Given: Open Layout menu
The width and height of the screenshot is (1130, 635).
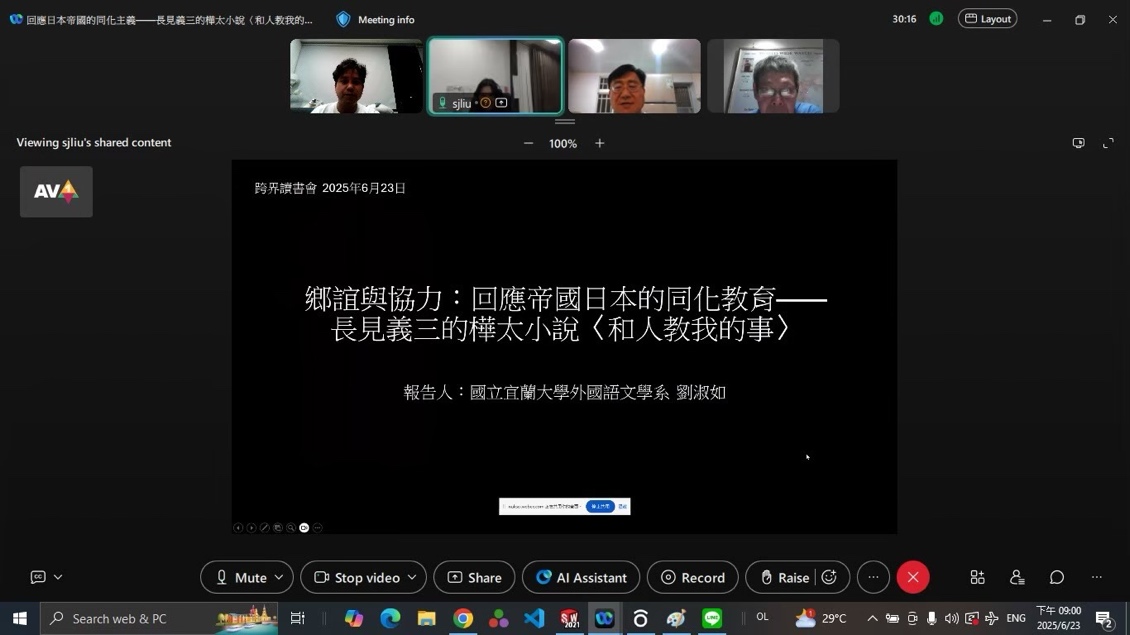Looking at the screenshot, I should (987, 19).
